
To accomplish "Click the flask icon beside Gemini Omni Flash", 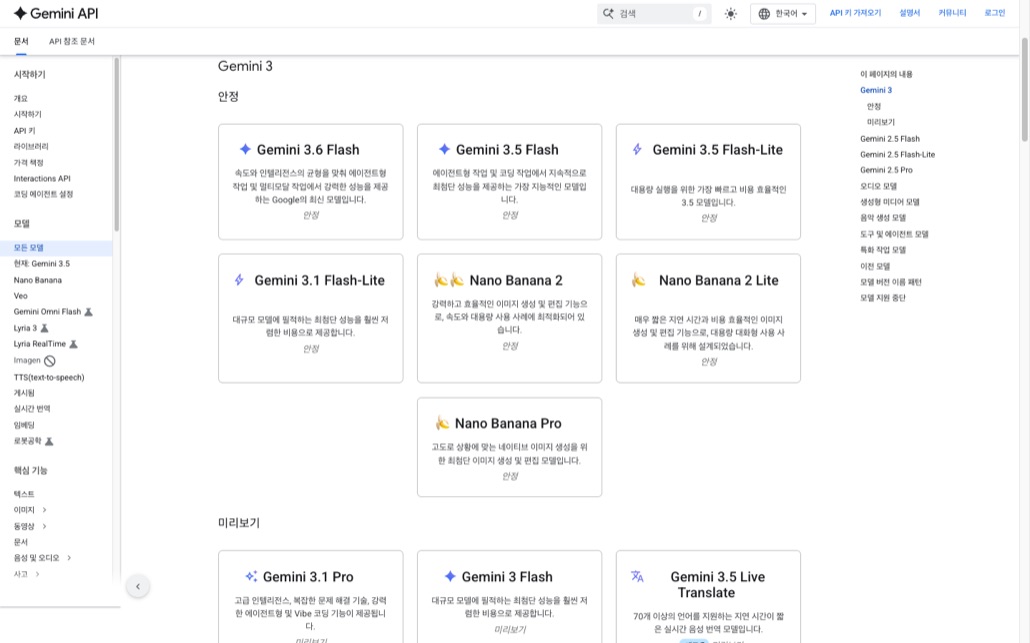I will pyautogui.click(x=89, y=312).
